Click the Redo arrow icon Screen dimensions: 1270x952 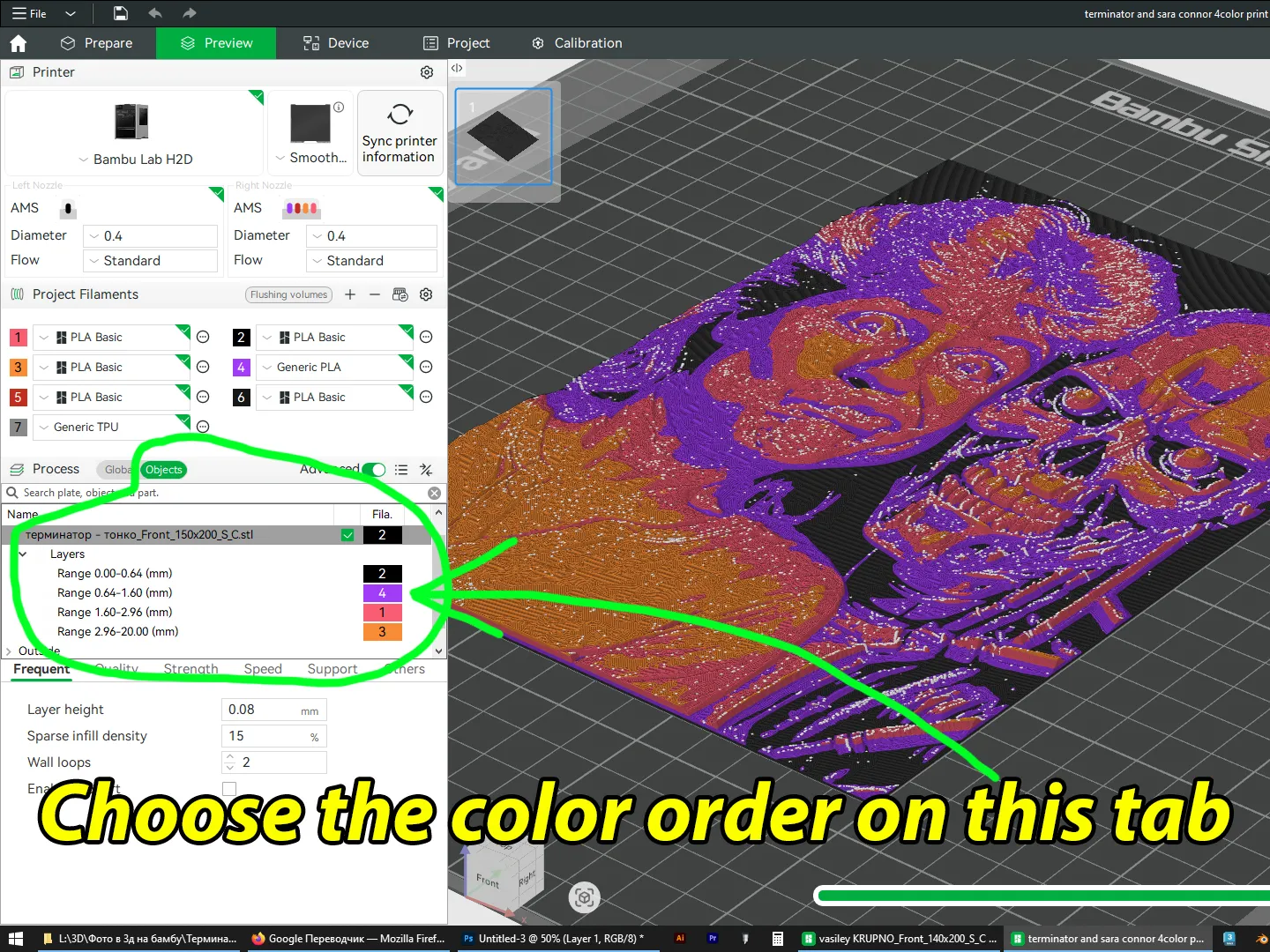[189, 13]
